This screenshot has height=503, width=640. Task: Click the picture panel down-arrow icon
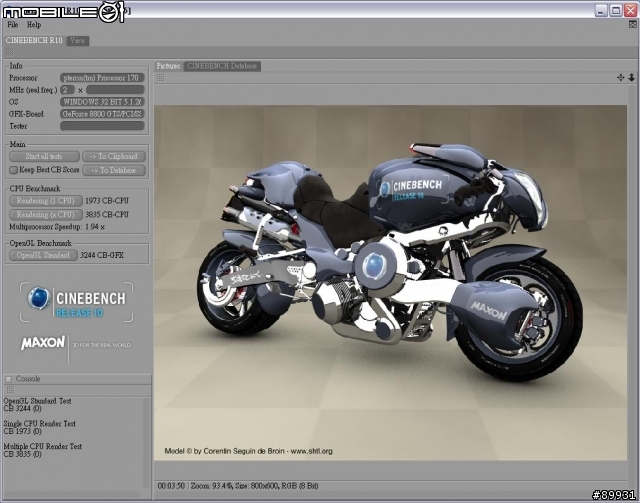[x=631, y=78]
